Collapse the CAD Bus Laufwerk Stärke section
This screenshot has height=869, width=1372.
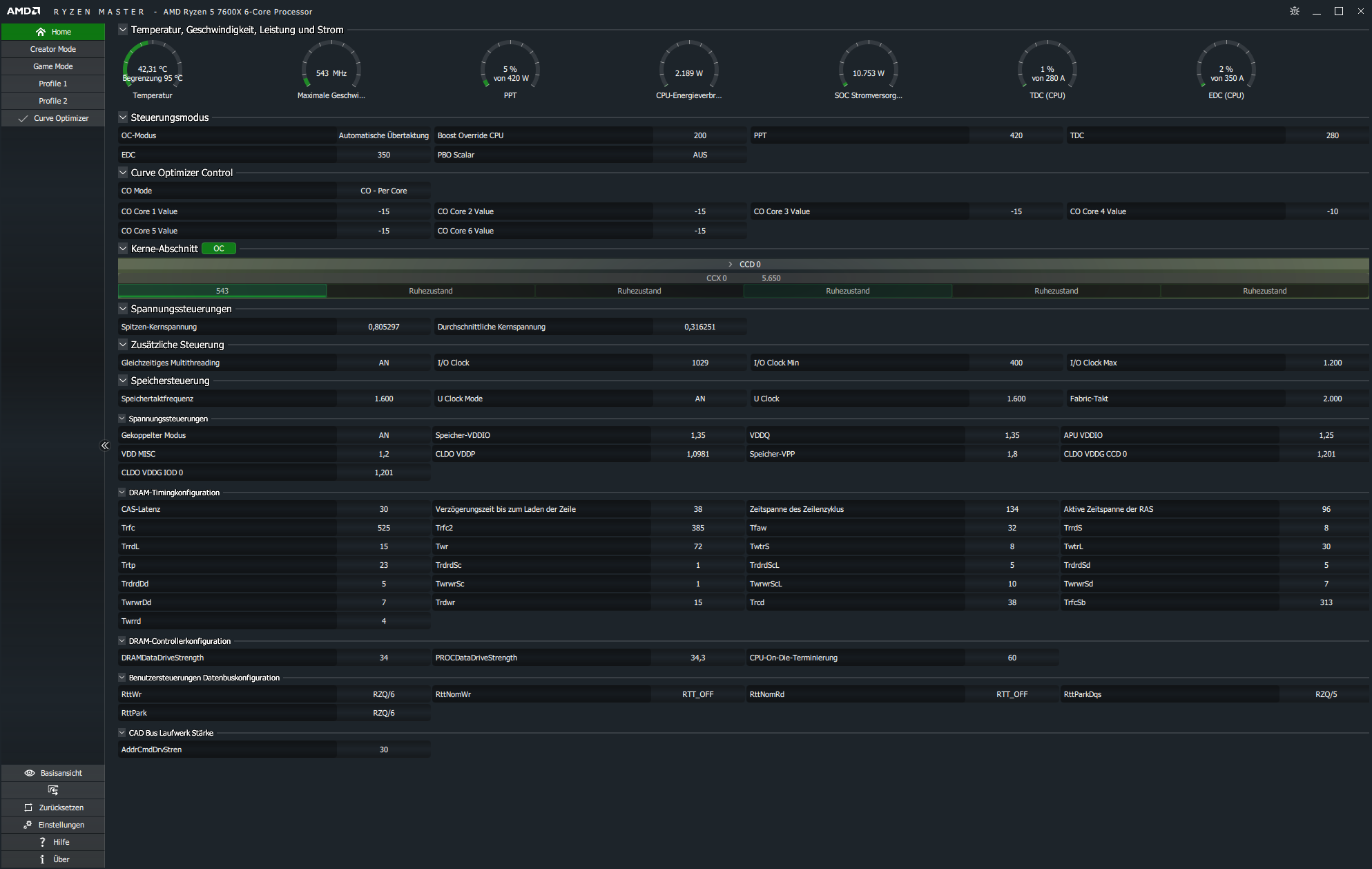pyautogui.click(x=122, y=733)
